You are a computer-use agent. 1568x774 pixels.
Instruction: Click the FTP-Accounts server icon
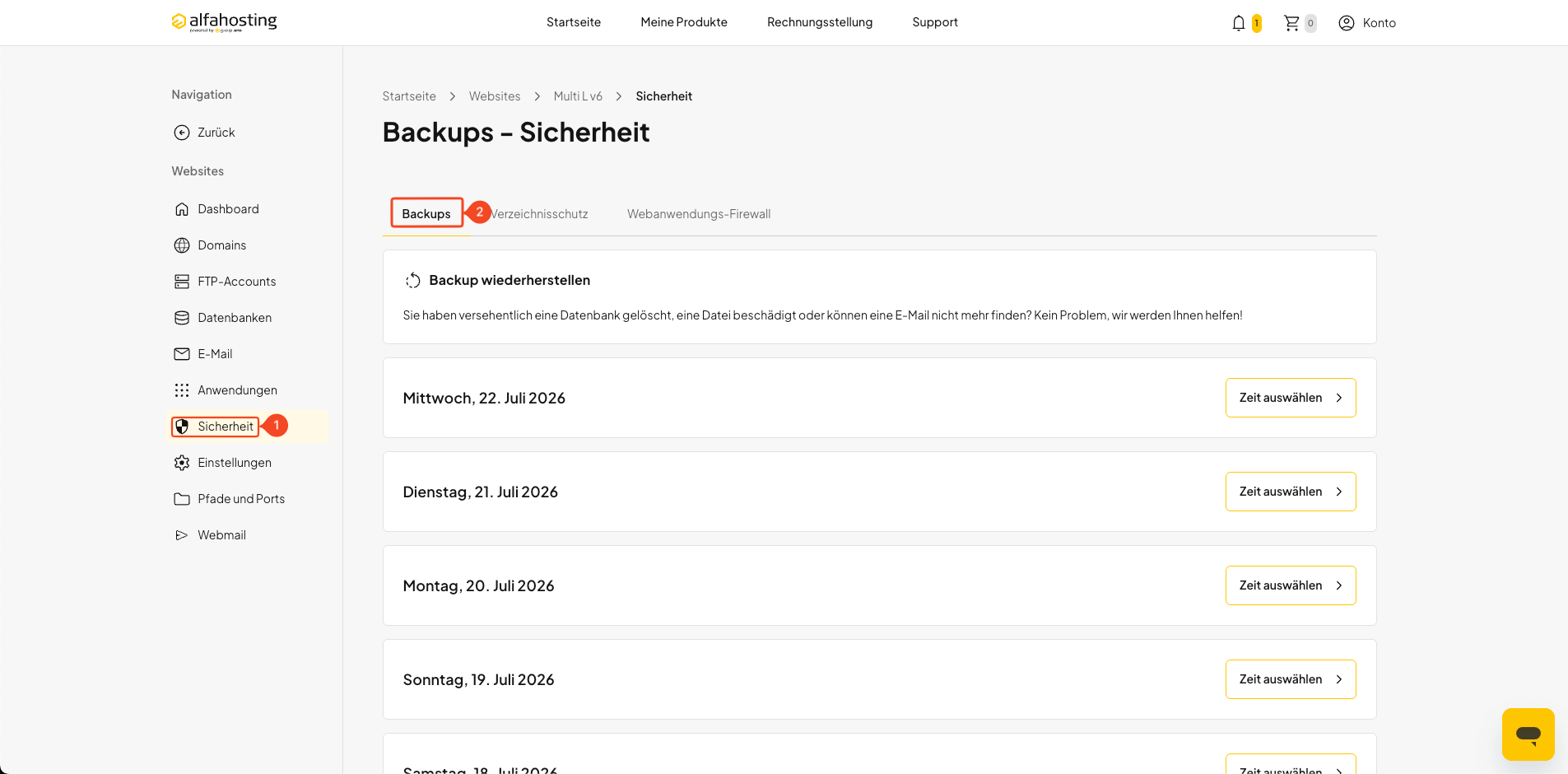(182, 282)
